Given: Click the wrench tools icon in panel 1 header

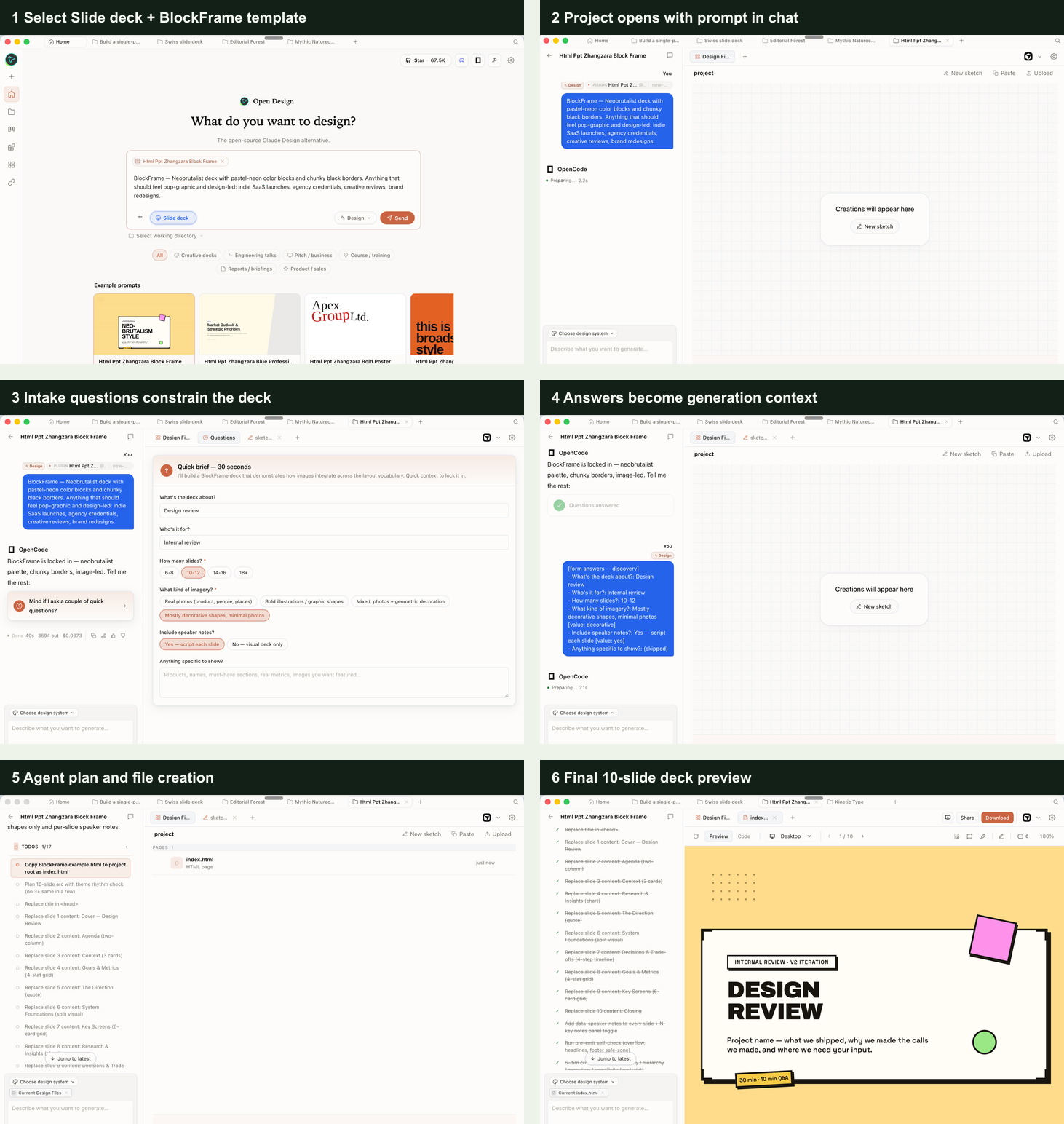Looking at the screenshot, I should coord(494,60).
